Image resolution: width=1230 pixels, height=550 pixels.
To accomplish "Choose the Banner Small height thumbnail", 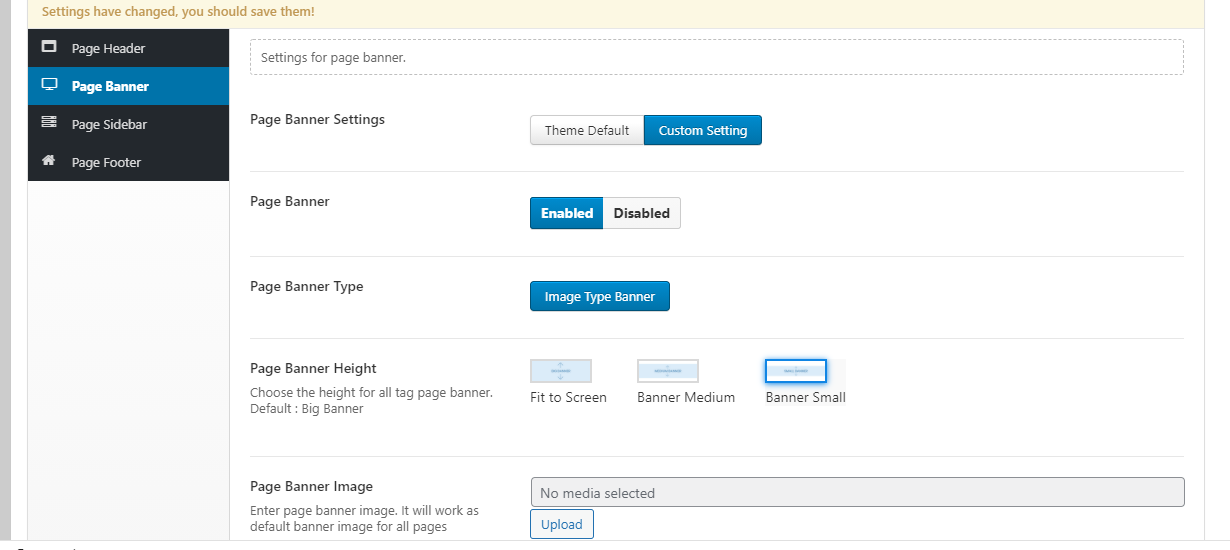I will 796,371.
